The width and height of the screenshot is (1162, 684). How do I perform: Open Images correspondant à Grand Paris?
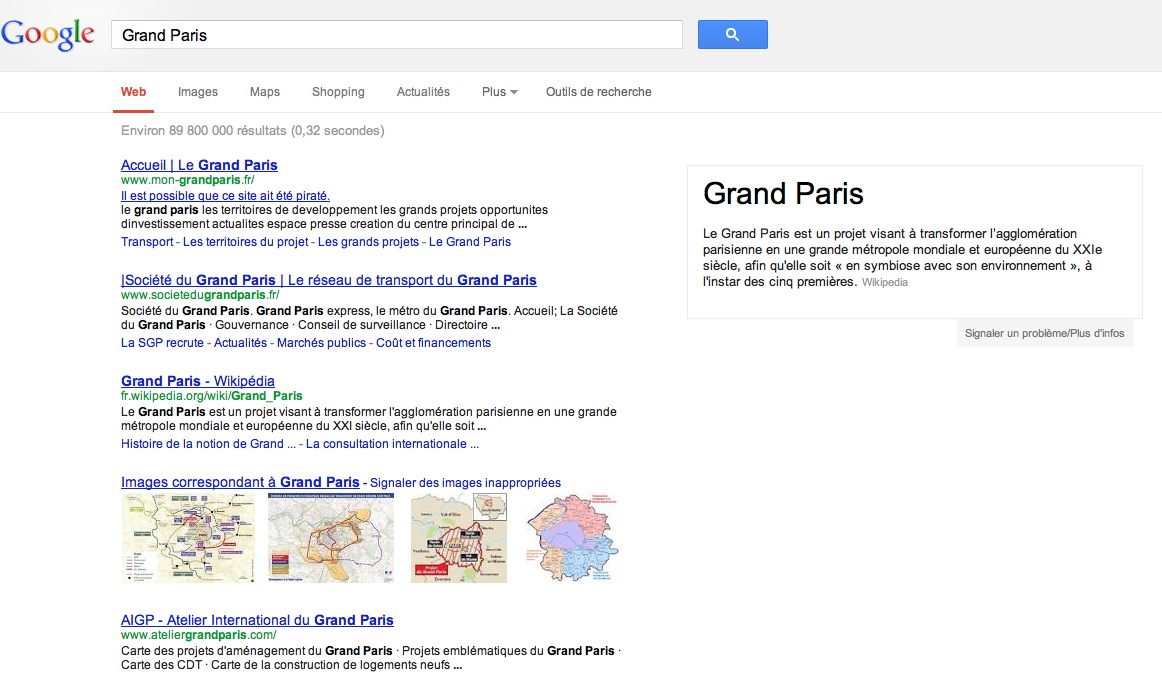[240, 482]
